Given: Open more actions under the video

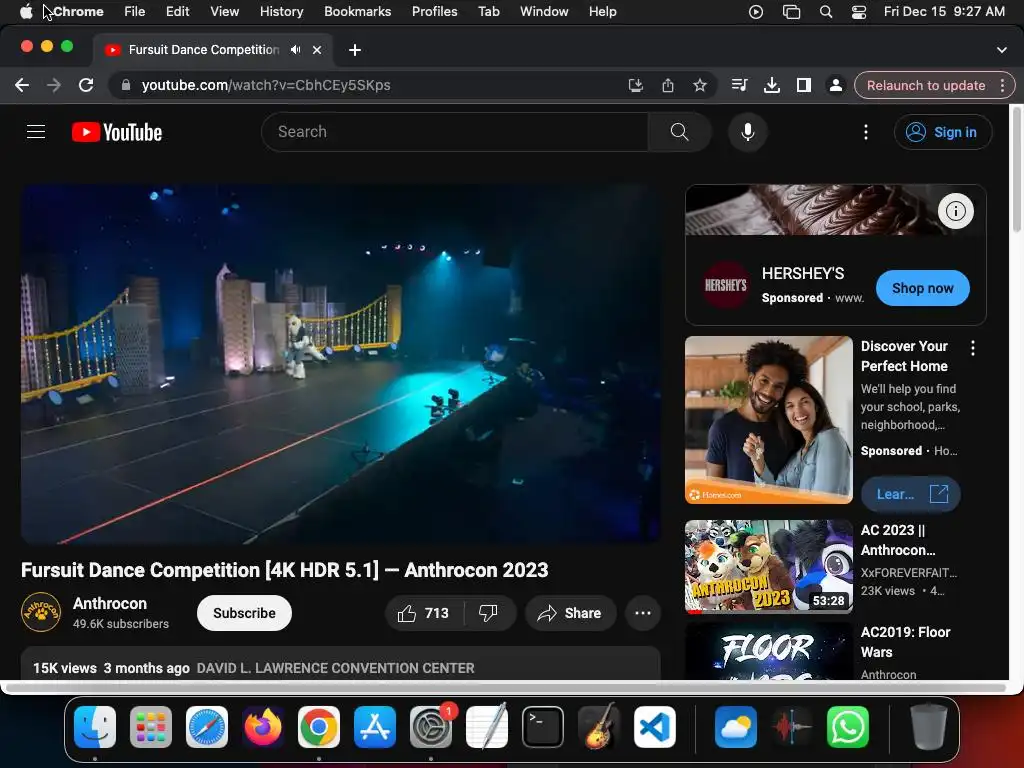Looking at the screenshot, I should (643, 613).
